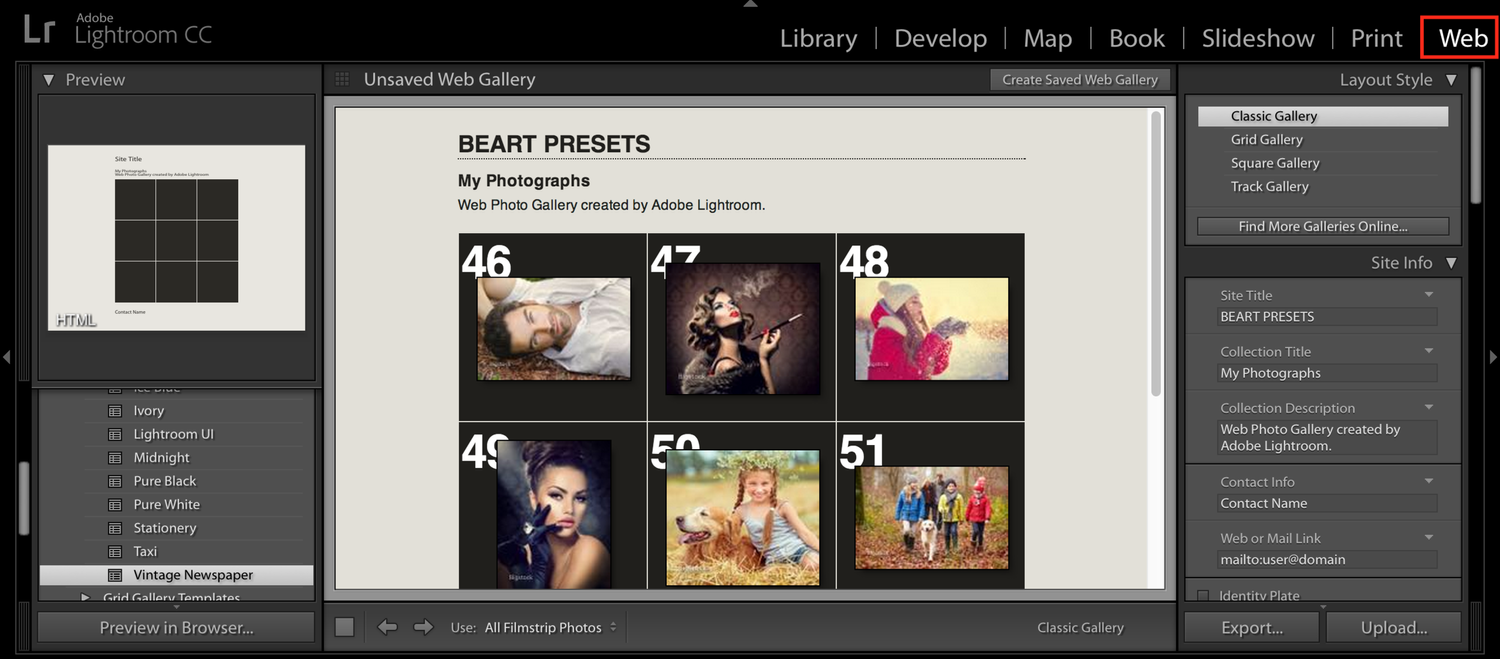Switch to the Develop module

pos(940,38)
